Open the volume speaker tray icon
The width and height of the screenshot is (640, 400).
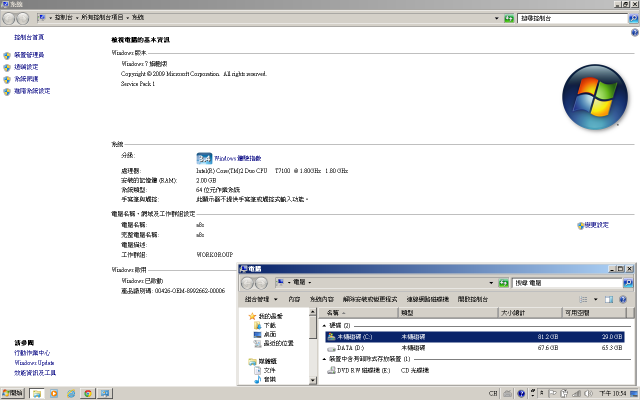(588, 393)
